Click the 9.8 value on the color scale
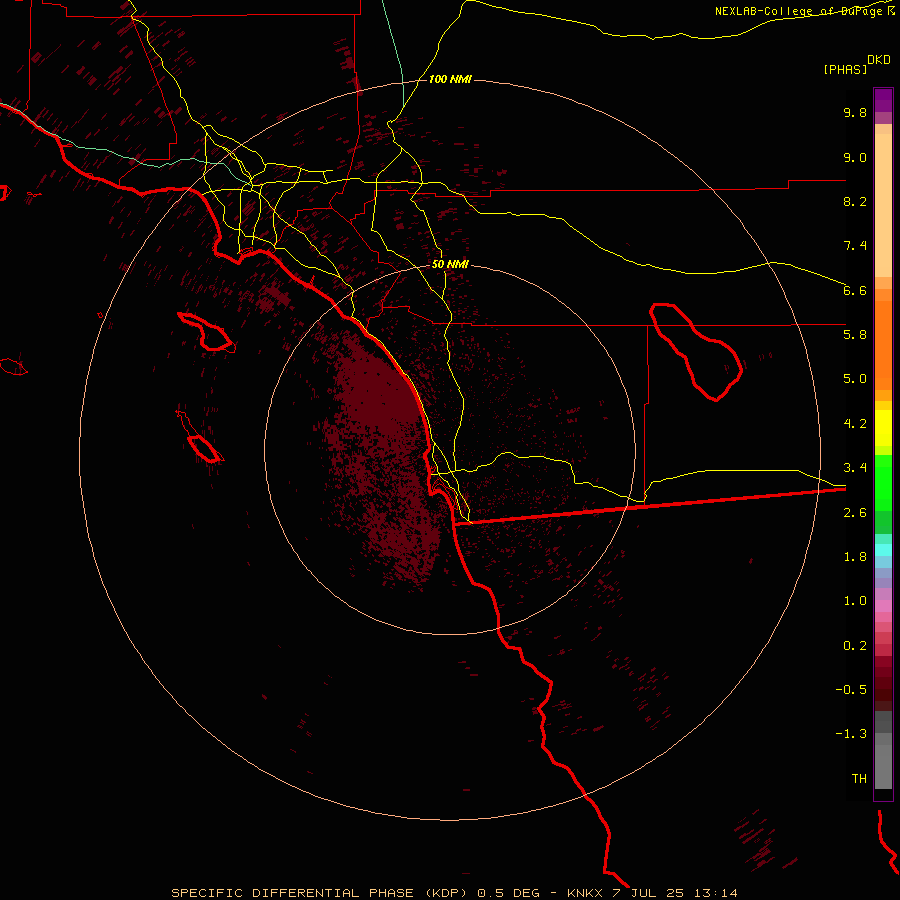Viewport: 900px width, 900px height. pos(855,112)
